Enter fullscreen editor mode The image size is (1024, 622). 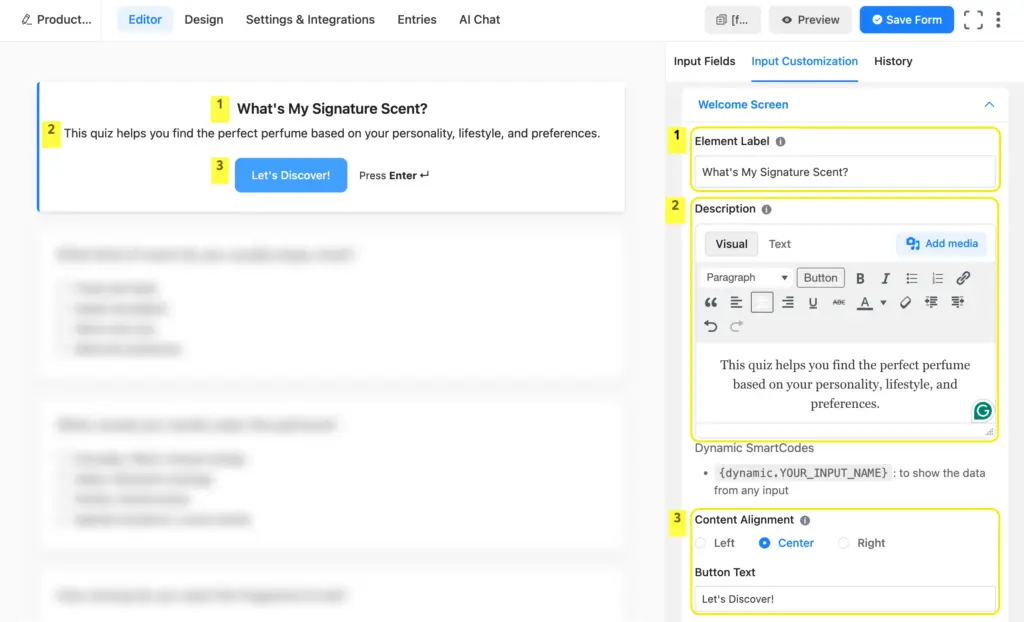pyautogui.click(x=973, y=20)
